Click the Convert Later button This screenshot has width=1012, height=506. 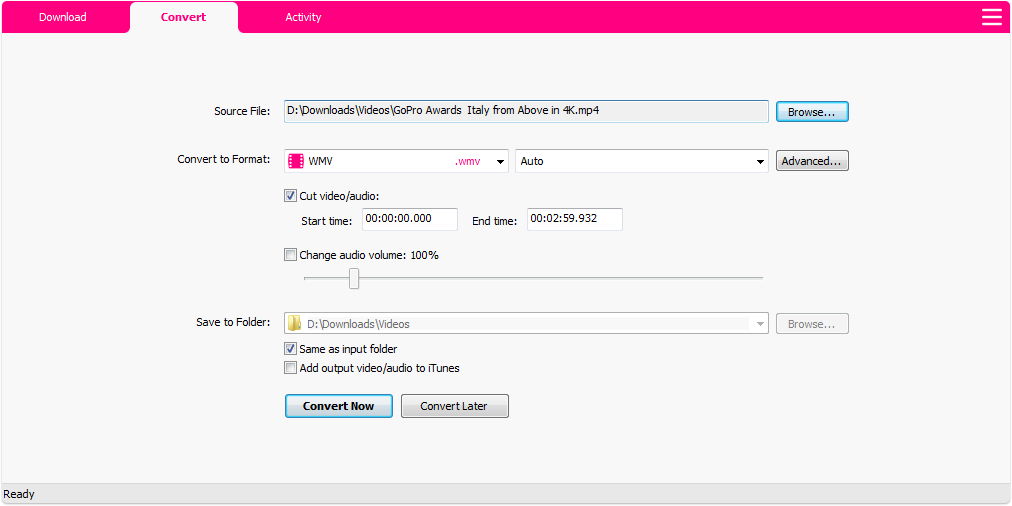[454, 406]
